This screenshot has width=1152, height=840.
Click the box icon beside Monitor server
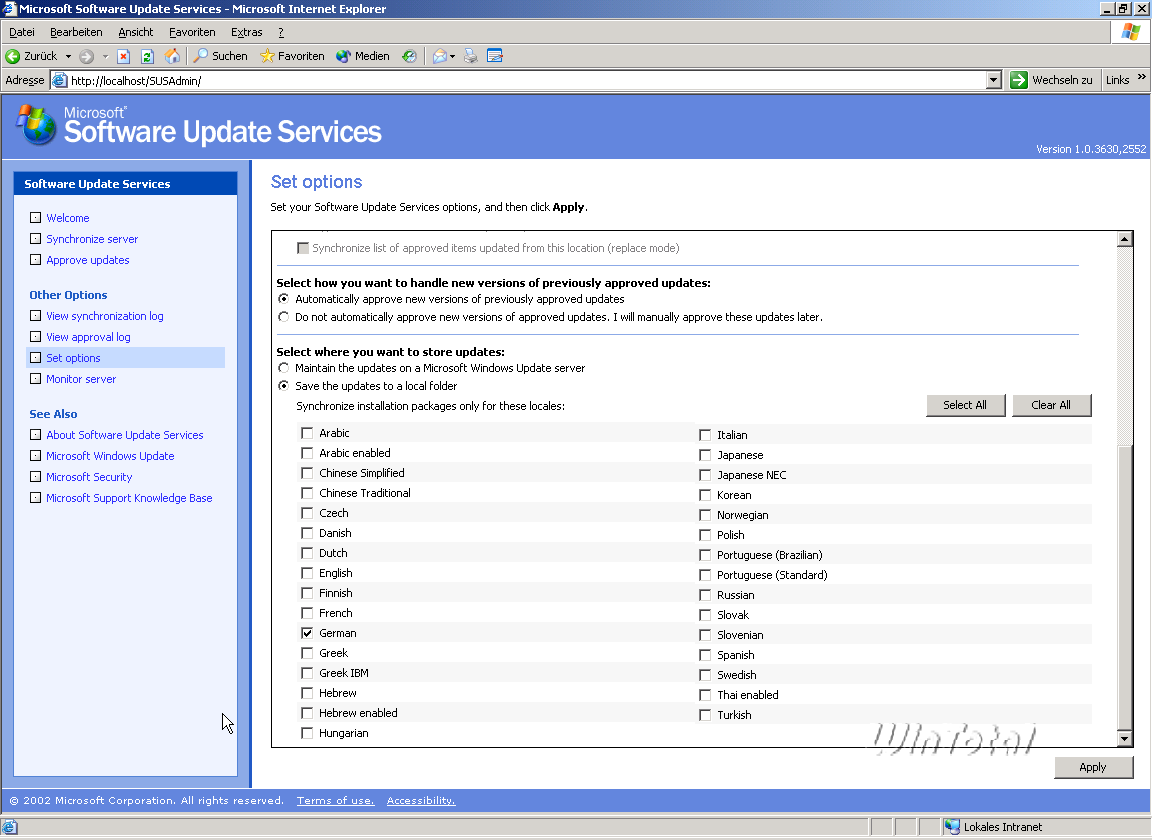(35, 378)
